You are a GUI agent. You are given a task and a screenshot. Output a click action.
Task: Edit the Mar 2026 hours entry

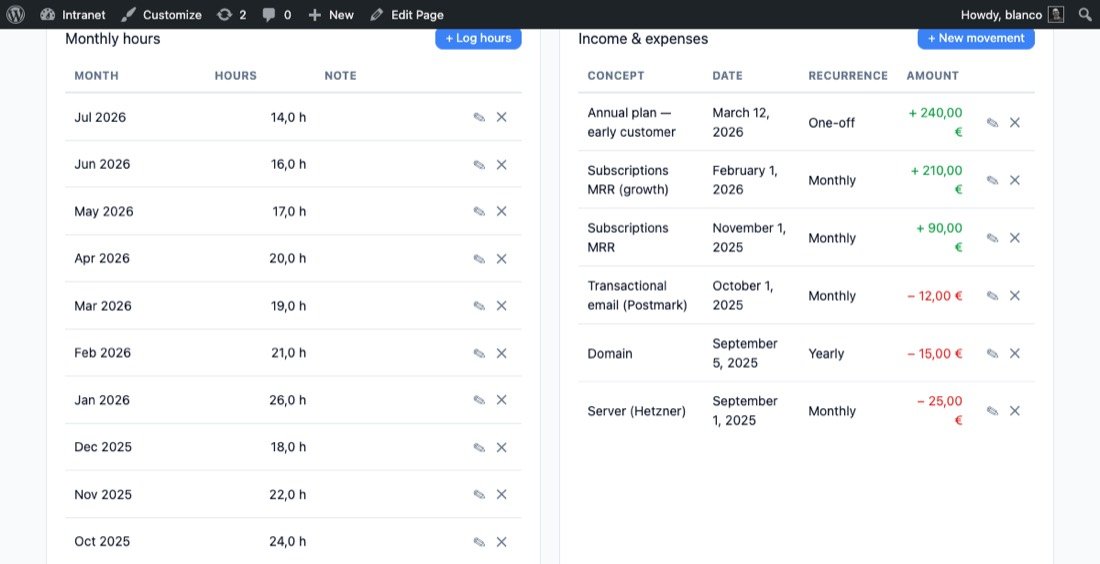[479, 306]
